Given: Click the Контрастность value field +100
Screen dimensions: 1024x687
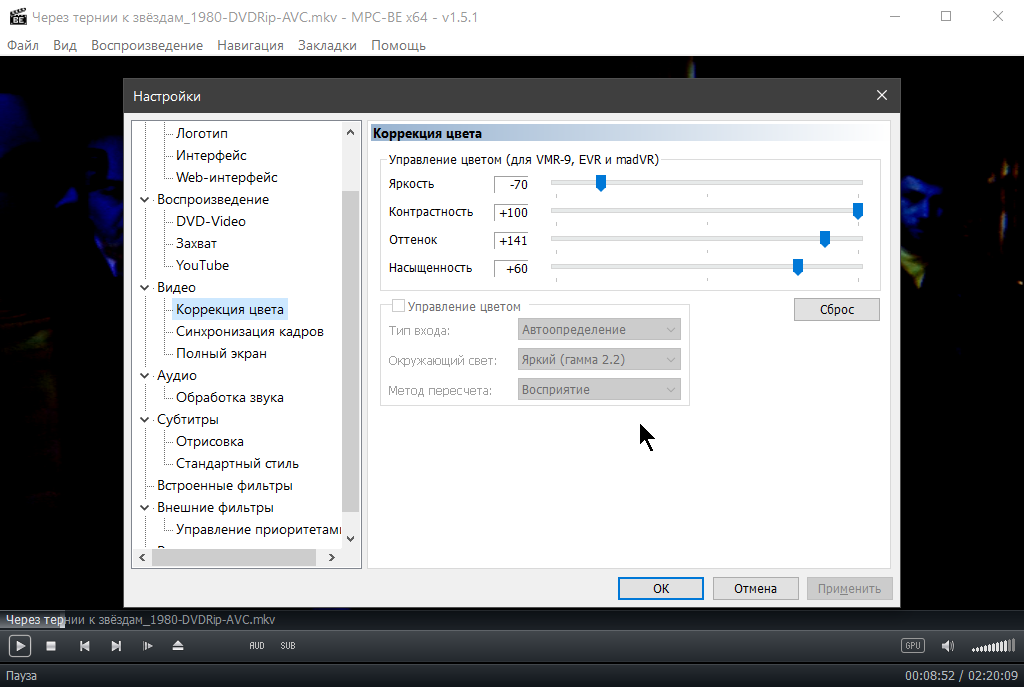Looking at the screenshot, I should tap(511, 212).
